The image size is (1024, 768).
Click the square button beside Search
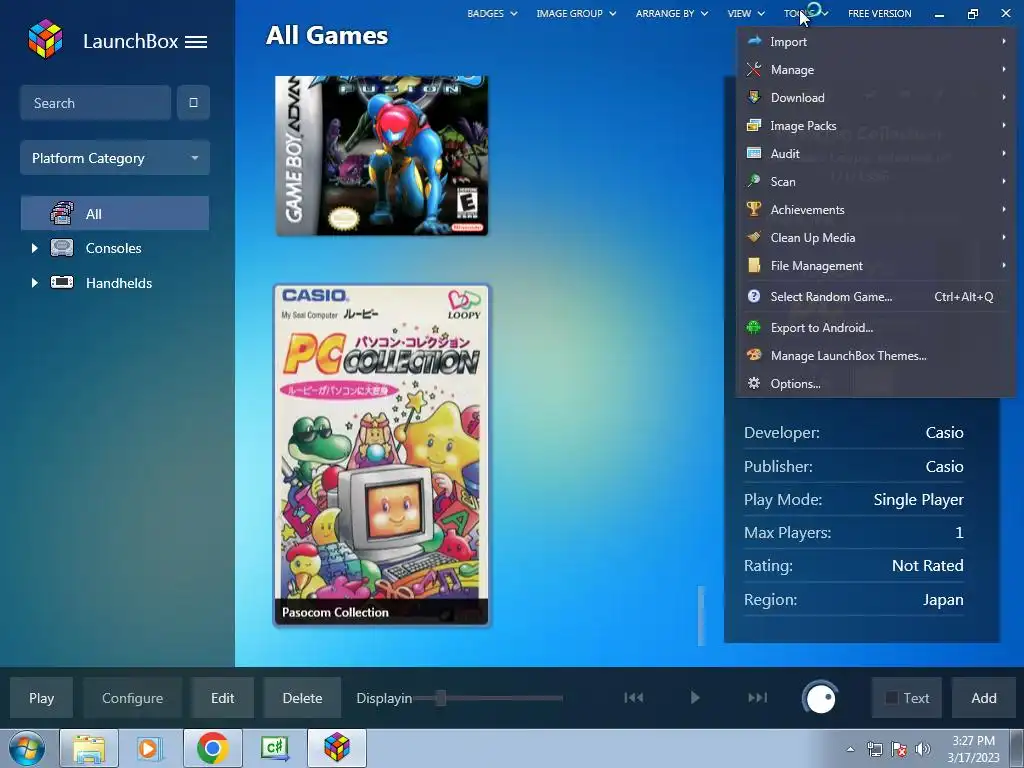193,103
